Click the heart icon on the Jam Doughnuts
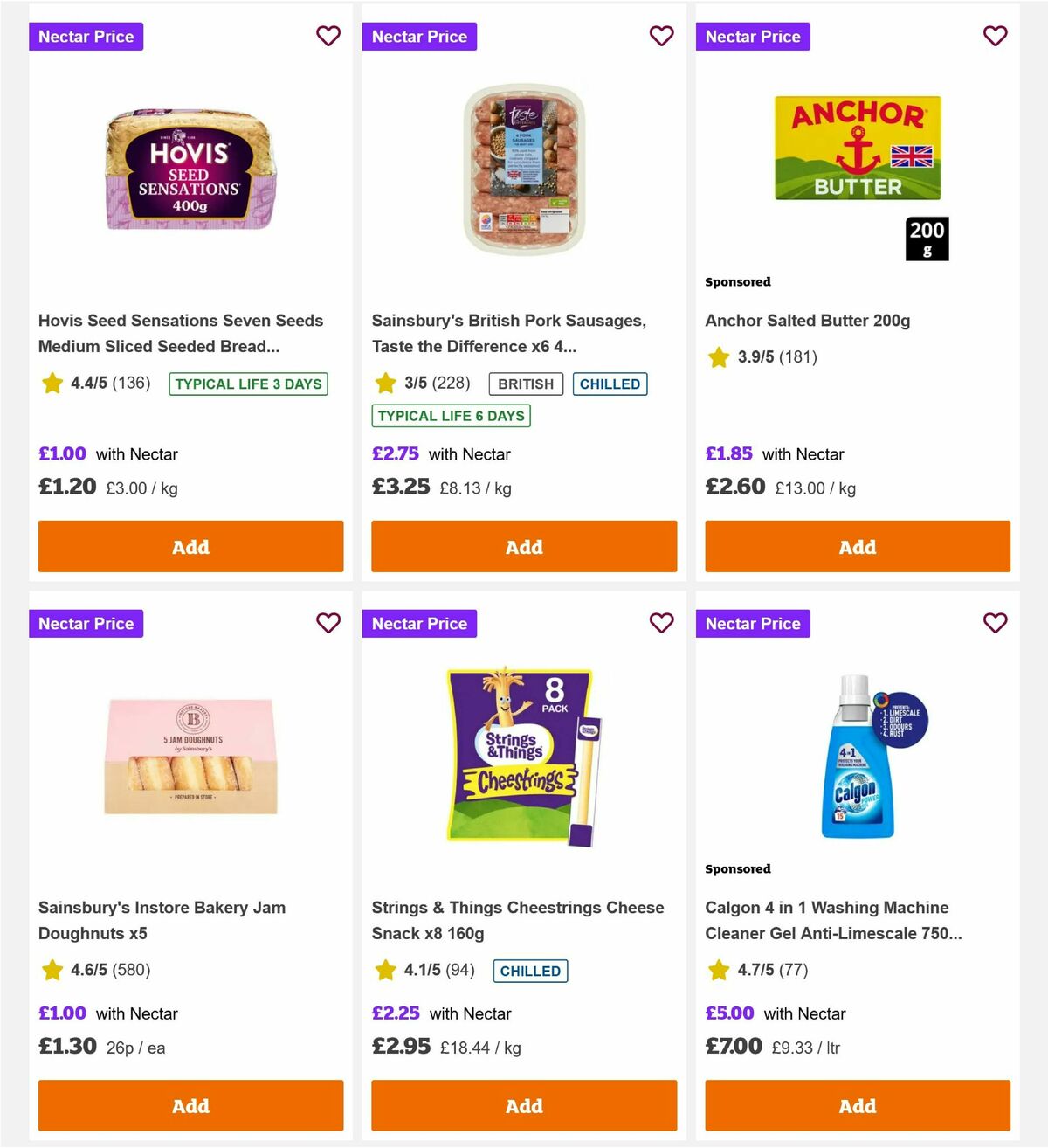 tap(328, 623)
